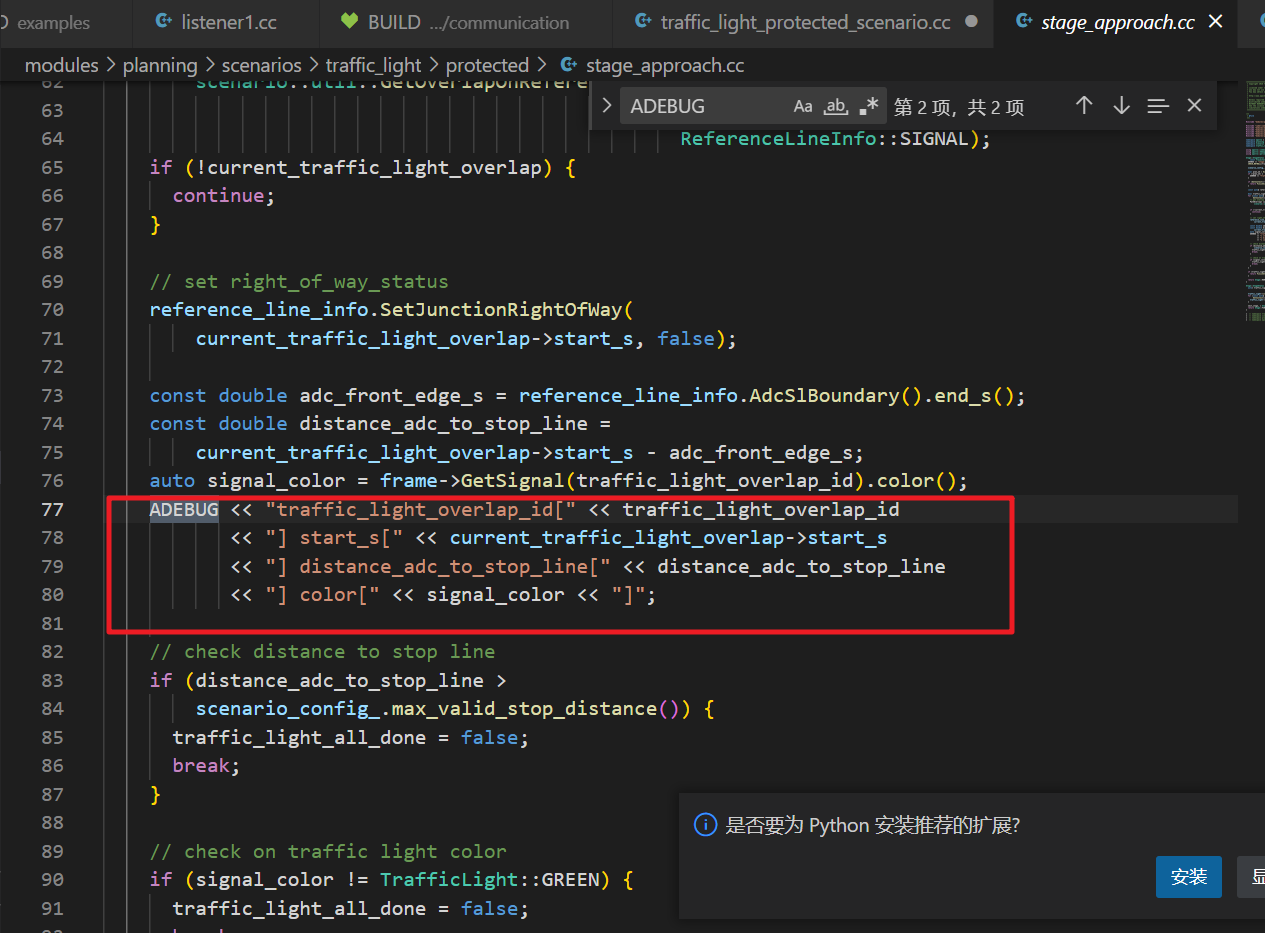
Task: Click the minimap code overview
Action: (x=1255, y=200)
